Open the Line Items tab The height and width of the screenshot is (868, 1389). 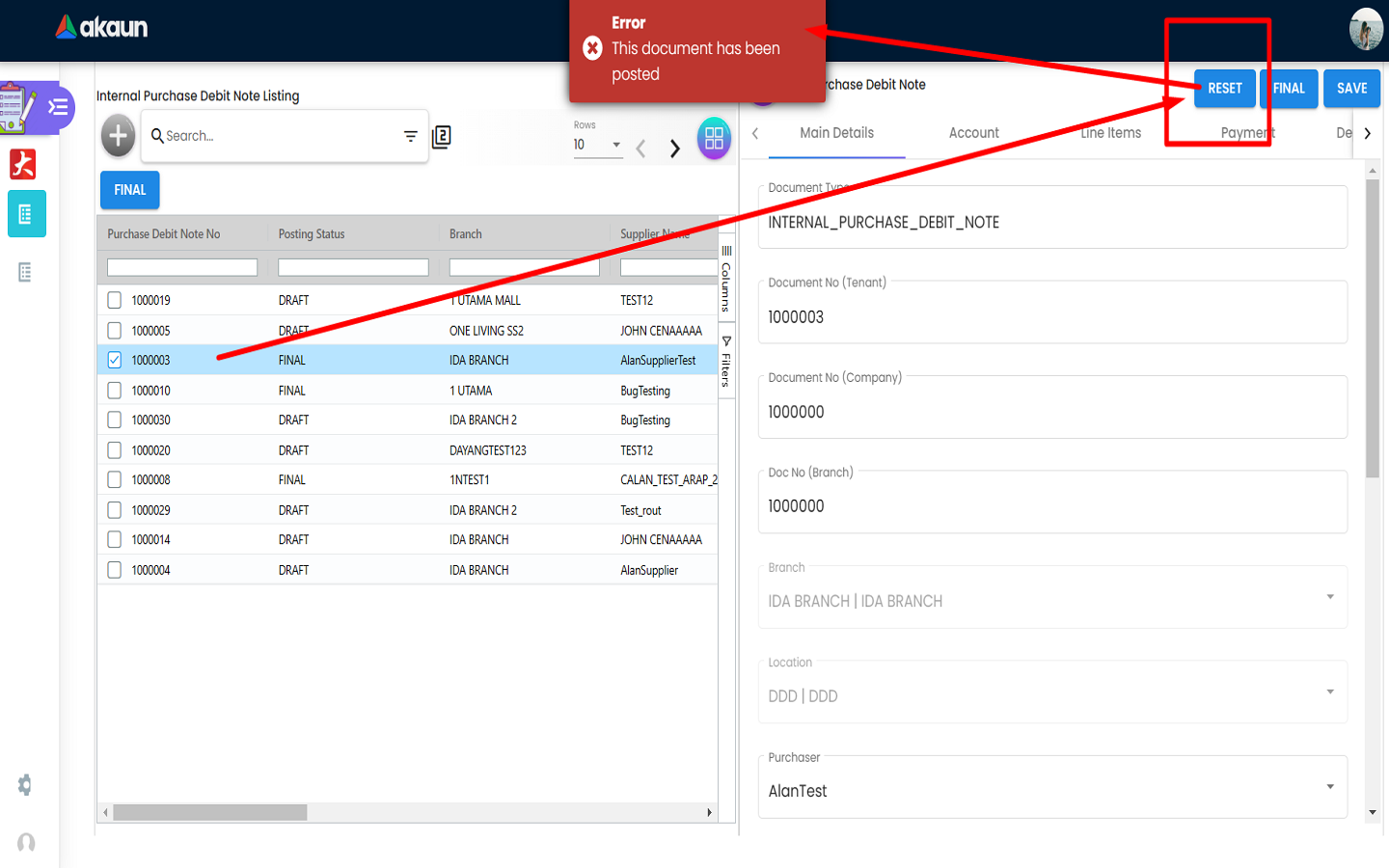(1110, 133)
